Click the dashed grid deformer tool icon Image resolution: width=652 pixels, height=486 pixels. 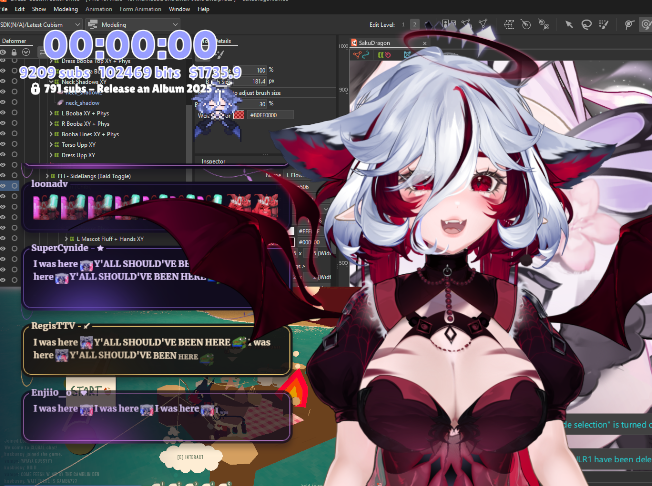[x=509, y=25]
